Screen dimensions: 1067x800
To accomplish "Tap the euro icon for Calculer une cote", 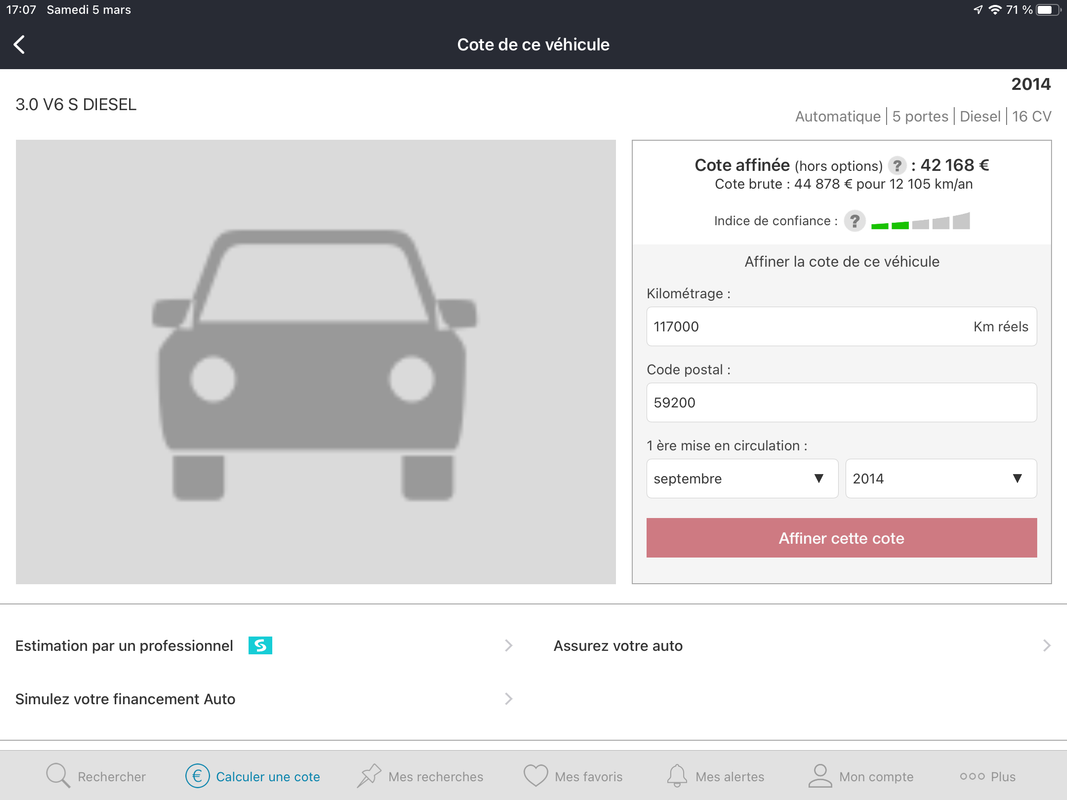I will 197,776.
